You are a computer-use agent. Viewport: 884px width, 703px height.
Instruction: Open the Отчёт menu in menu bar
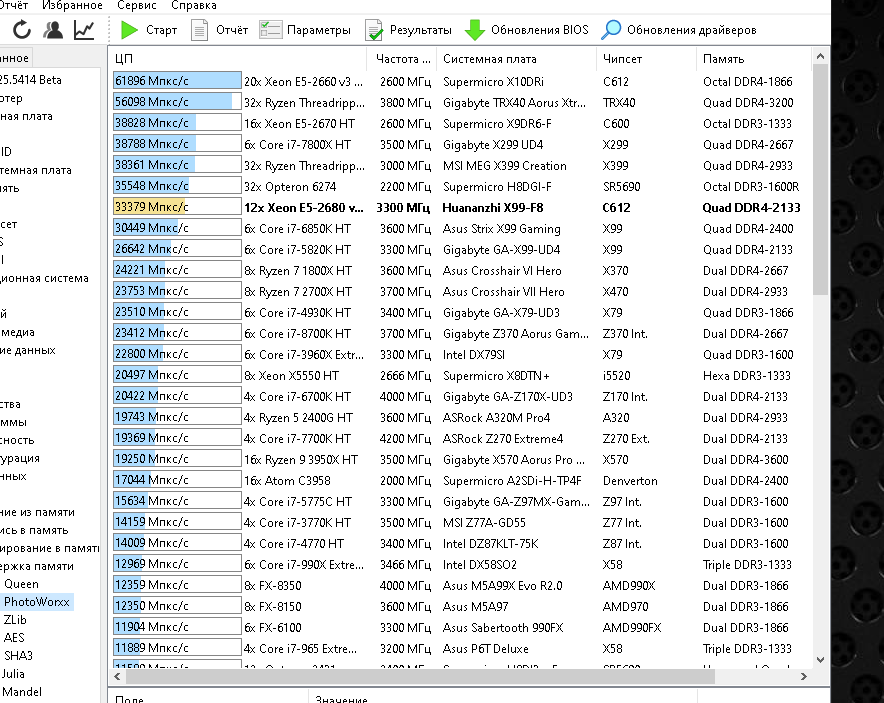[14, 6]
